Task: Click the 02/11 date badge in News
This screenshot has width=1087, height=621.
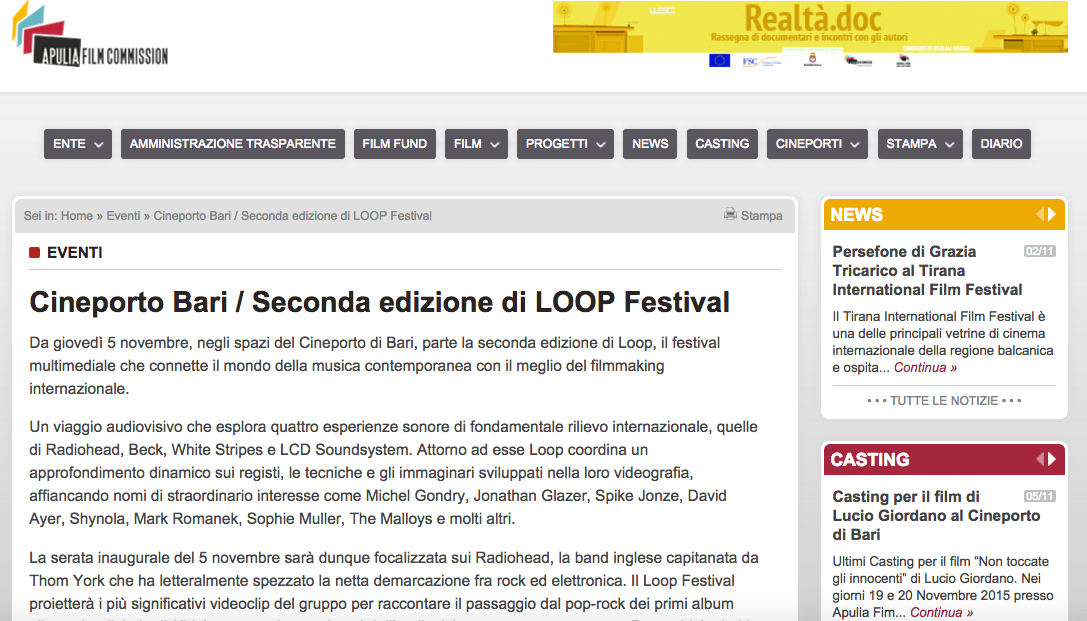Action: click(x=1040, y=251)
